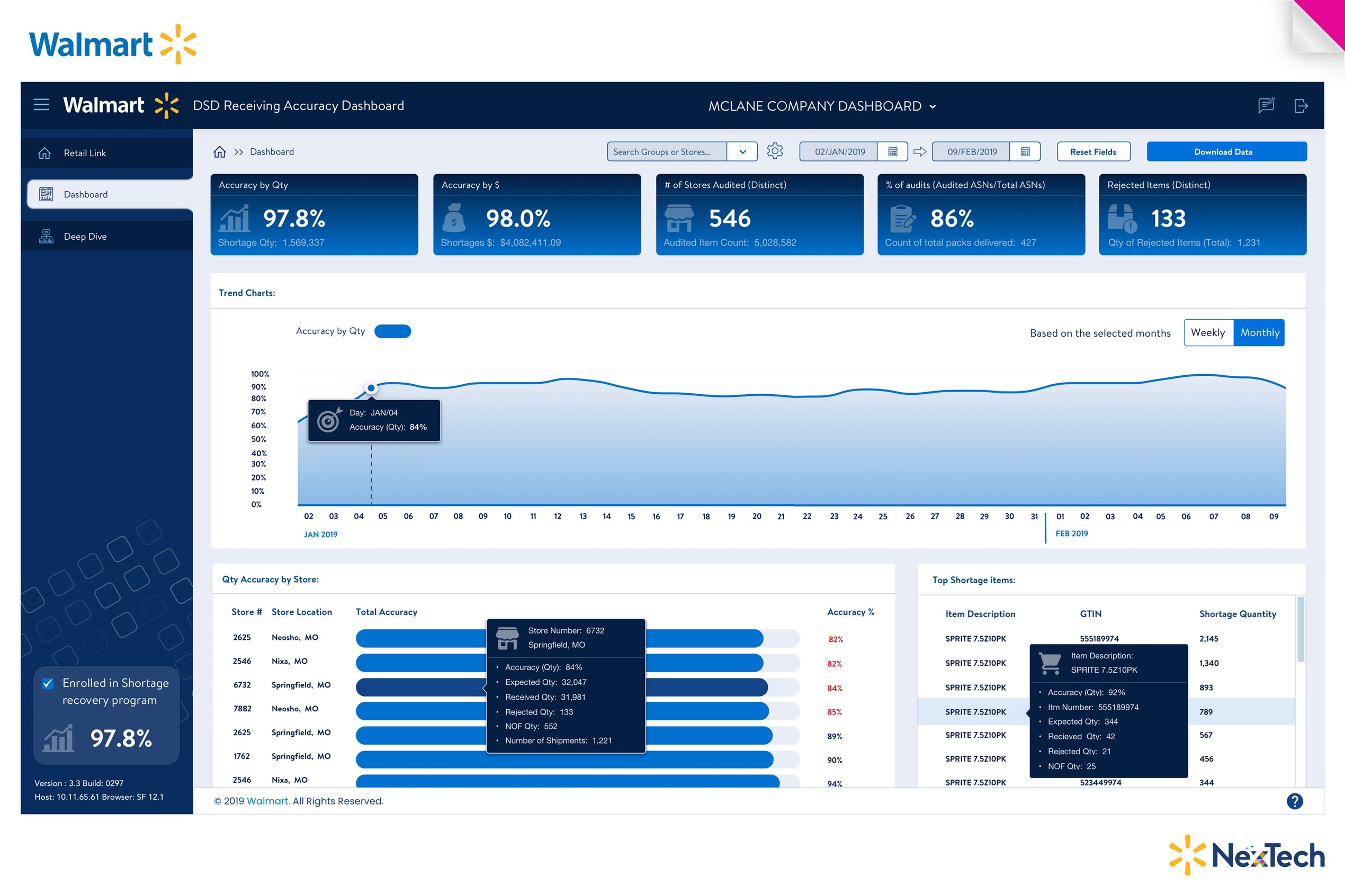Click the home breadcrumb icon
The height and width of the screenshot is (896, 1345).
pyautogui.click(x=220, y=152)
